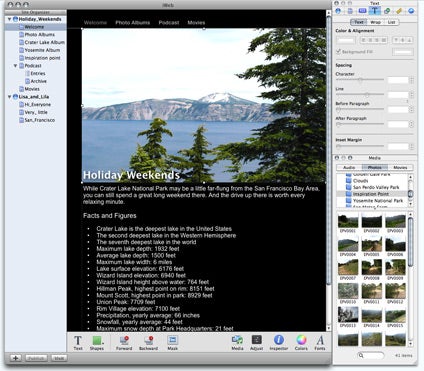Open the Site inspector globe tab
Screen dimensions: 424x371
click(338, 11)
